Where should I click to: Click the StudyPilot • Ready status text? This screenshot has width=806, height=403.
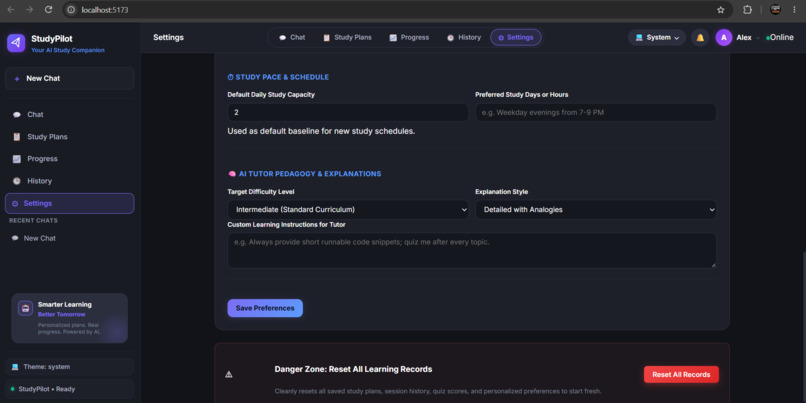(47, 389)
